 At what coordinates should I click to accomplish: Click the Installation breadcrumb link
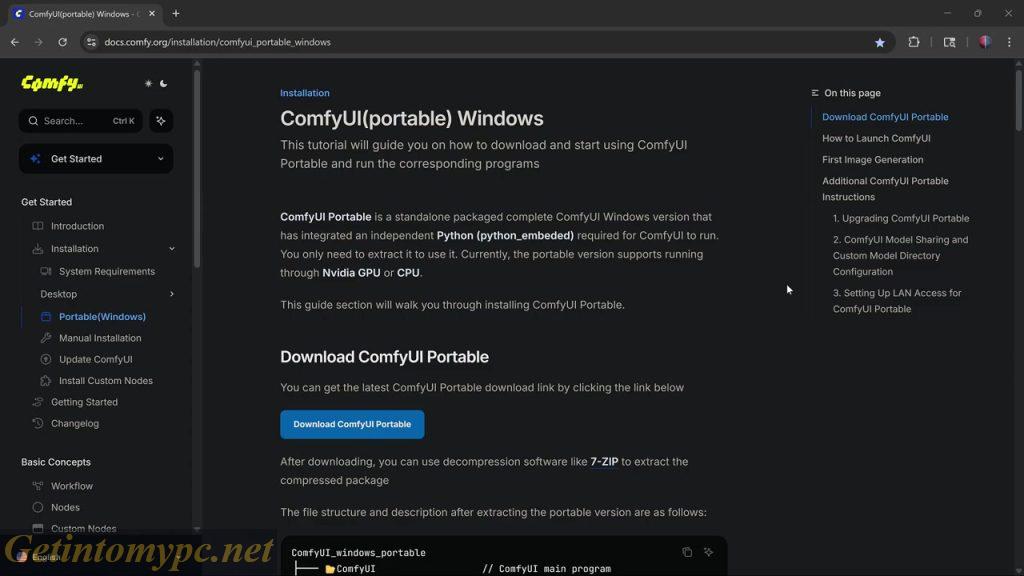pyautogui.click(x=304, y=93)
